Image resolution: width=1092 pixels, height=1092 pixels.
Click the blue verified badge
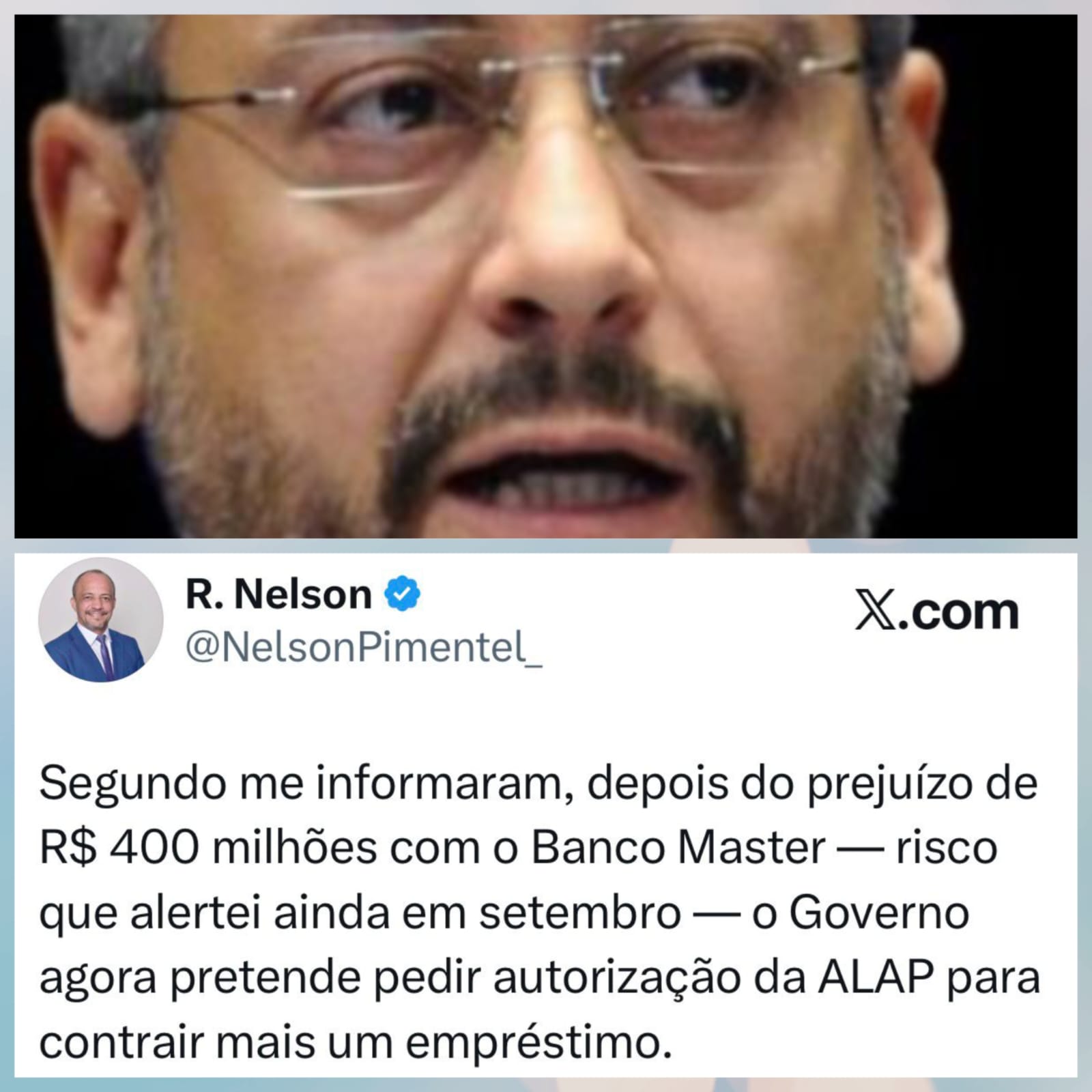pos(403,593)
